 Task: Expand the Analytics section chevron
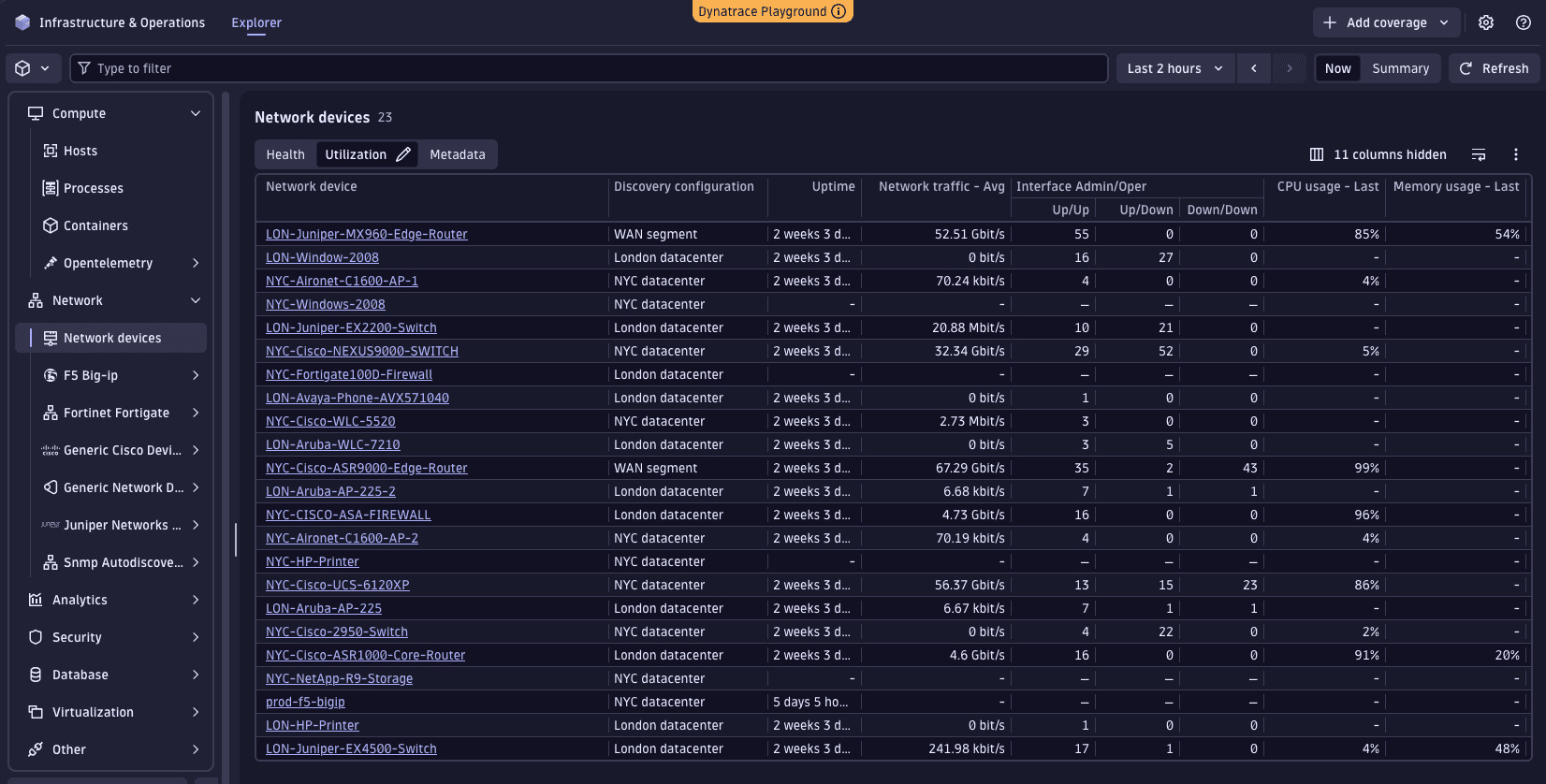(x=196, y=600)
